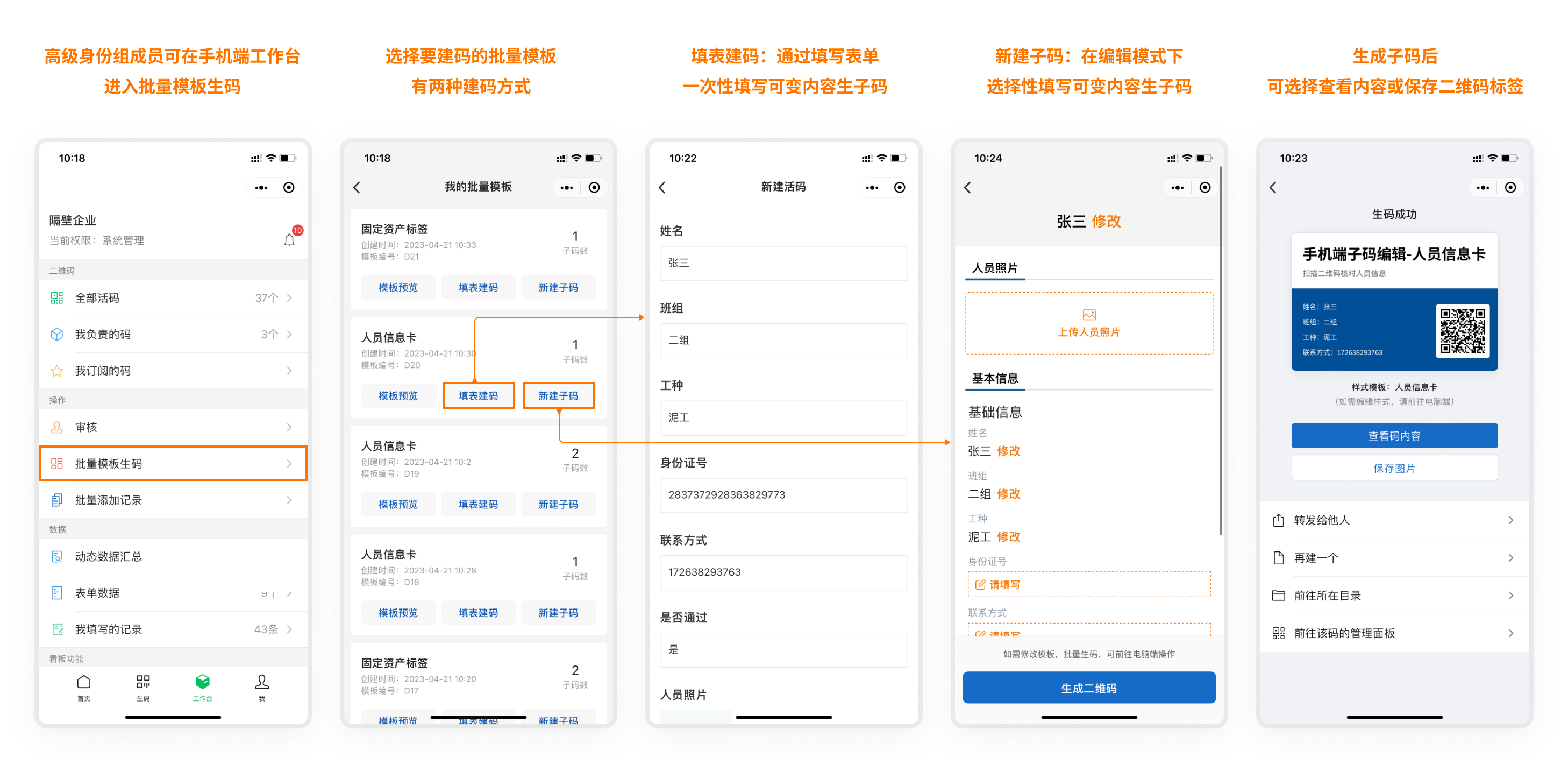This screenshot has height=772, width=1568.
Task: Click 修改 next to title 张三
Action: coord(1106,222)
